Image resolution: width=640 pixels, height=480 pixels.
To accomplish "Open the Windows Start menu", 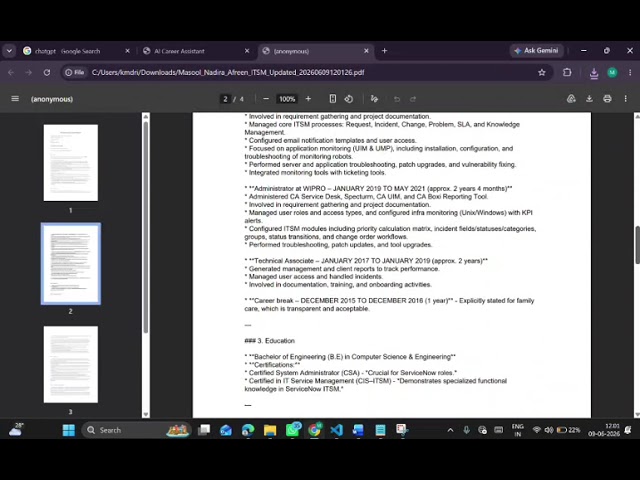I will pyautogui.click(x=69, y=430).
